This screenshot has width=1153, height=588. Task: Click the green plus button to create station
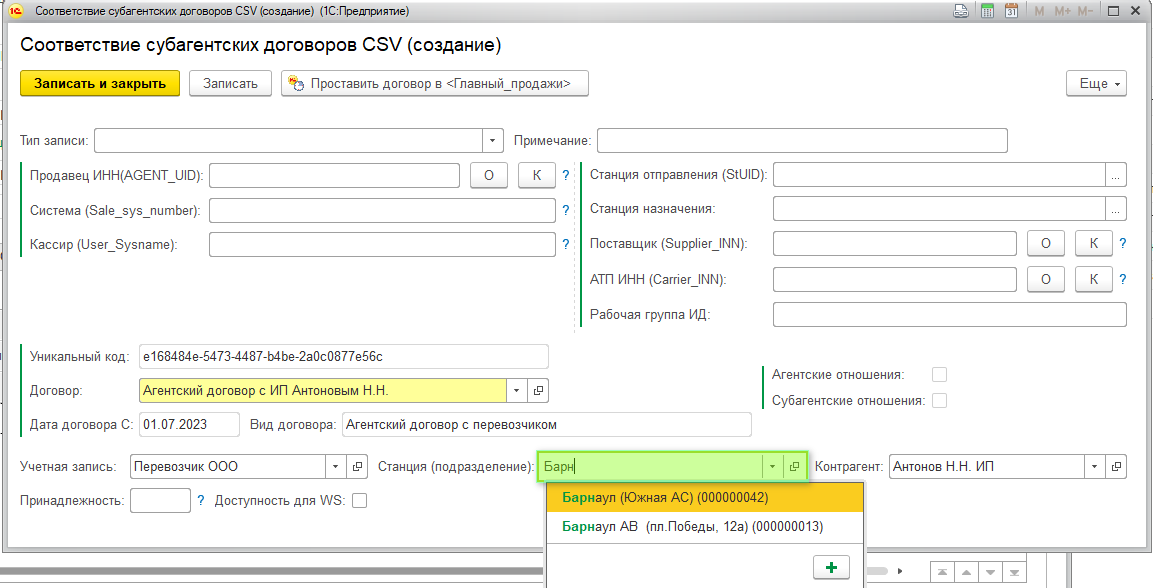[830, 567]
